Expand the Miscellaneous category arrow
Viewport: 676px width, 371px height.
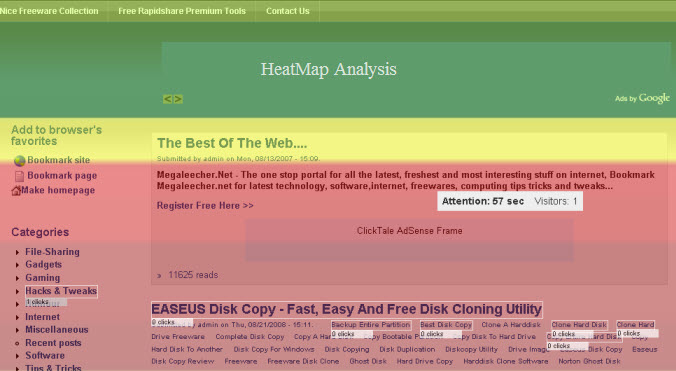[x=17, y=330]
